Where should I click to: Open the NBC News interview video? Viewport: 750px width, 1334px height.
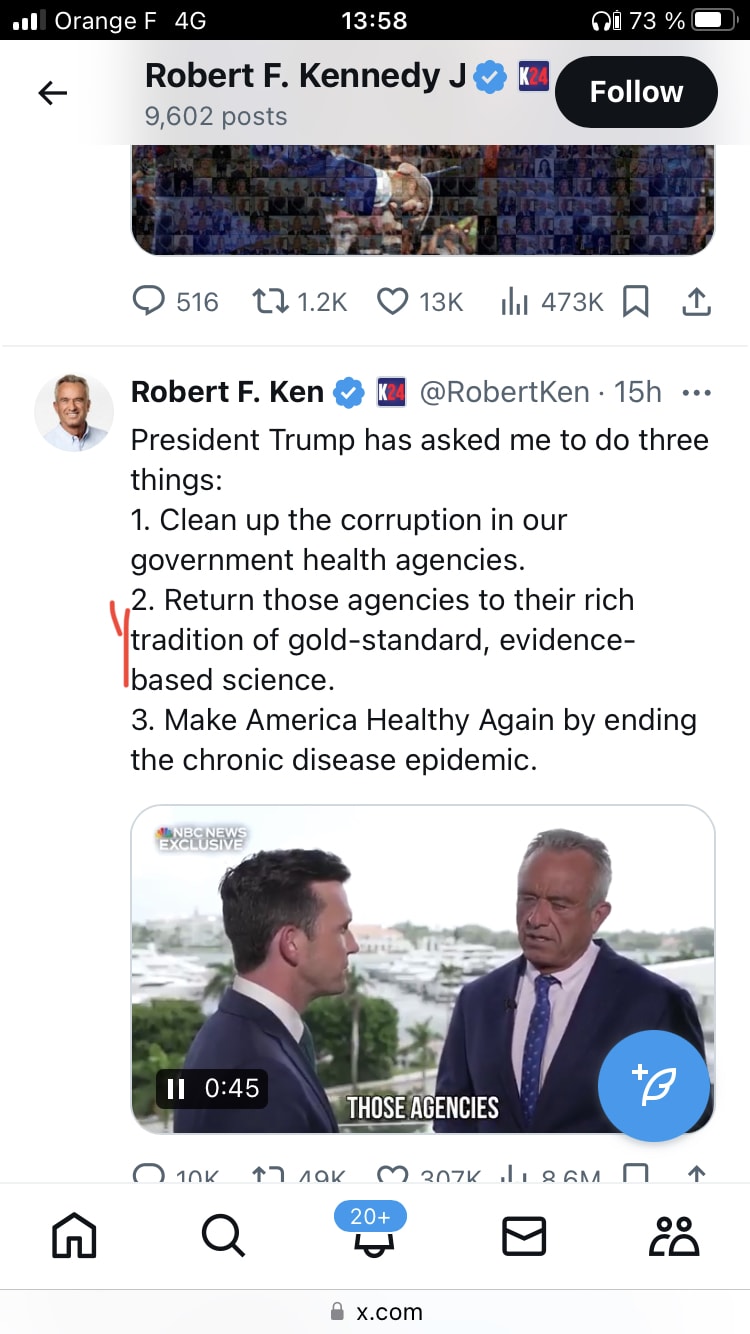(420, 960)
